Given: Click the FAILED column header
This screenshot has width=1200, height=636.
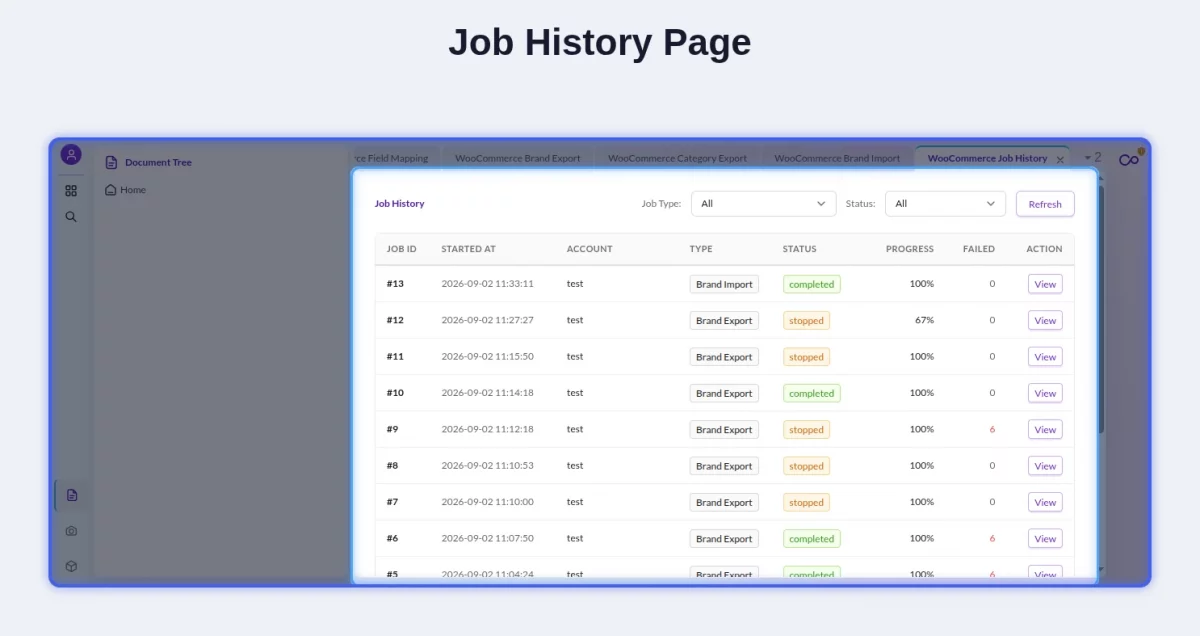Looking at the screenshot, I should tap(979, 249).
